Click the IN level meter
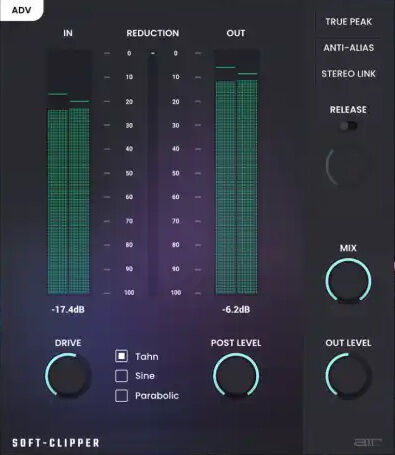 click(69, 172)
